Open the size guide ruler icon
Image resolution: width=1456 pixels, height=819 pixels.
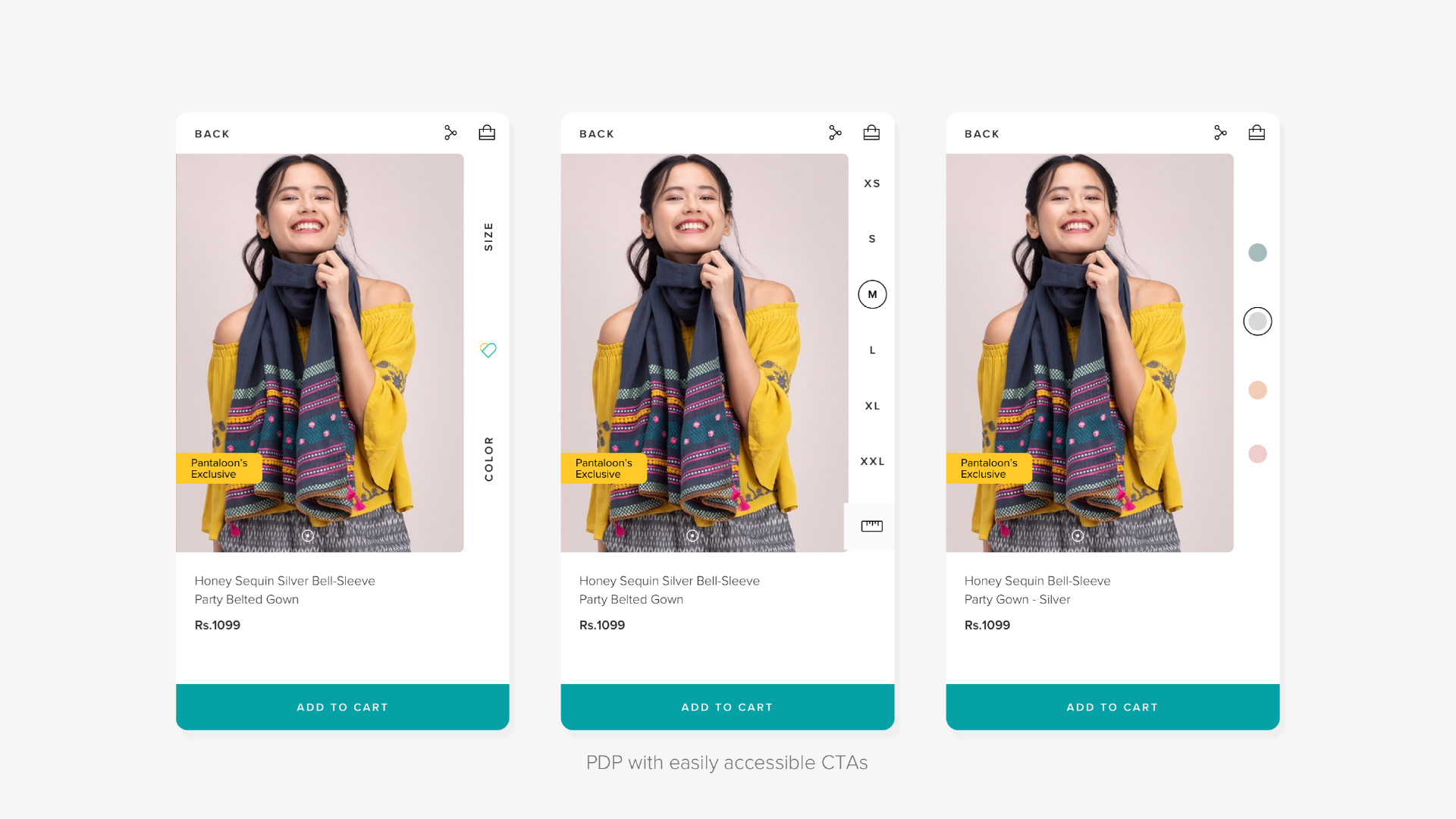(871, 526)
